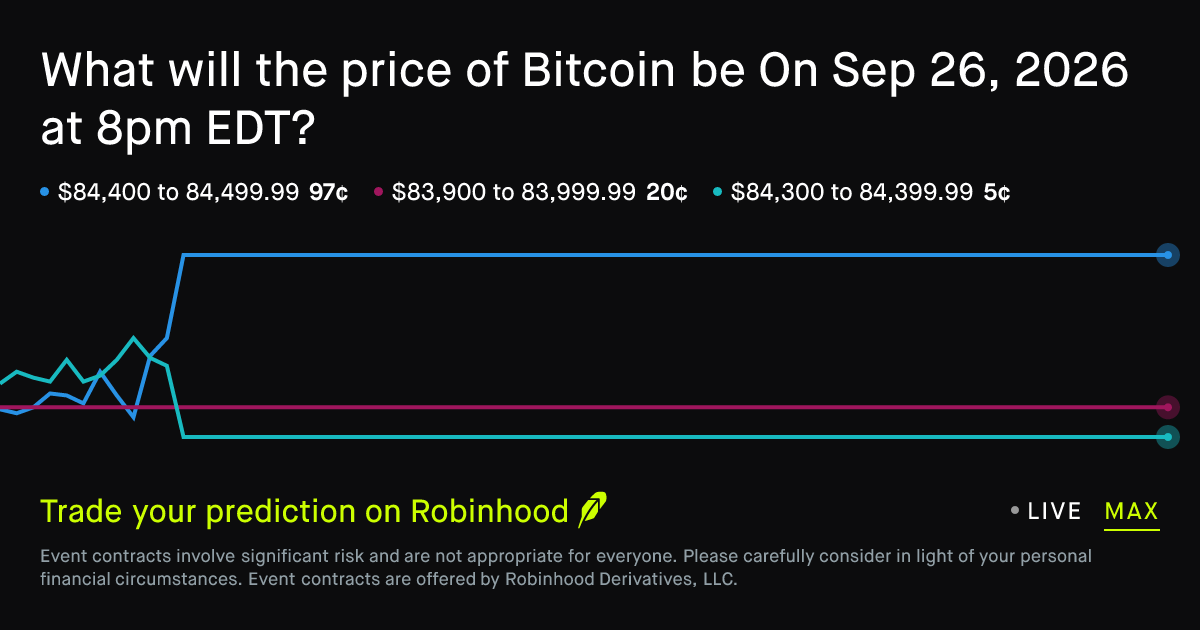Select the blue line's end point marker
The image size is (1200, 630).
[1167, 255]
